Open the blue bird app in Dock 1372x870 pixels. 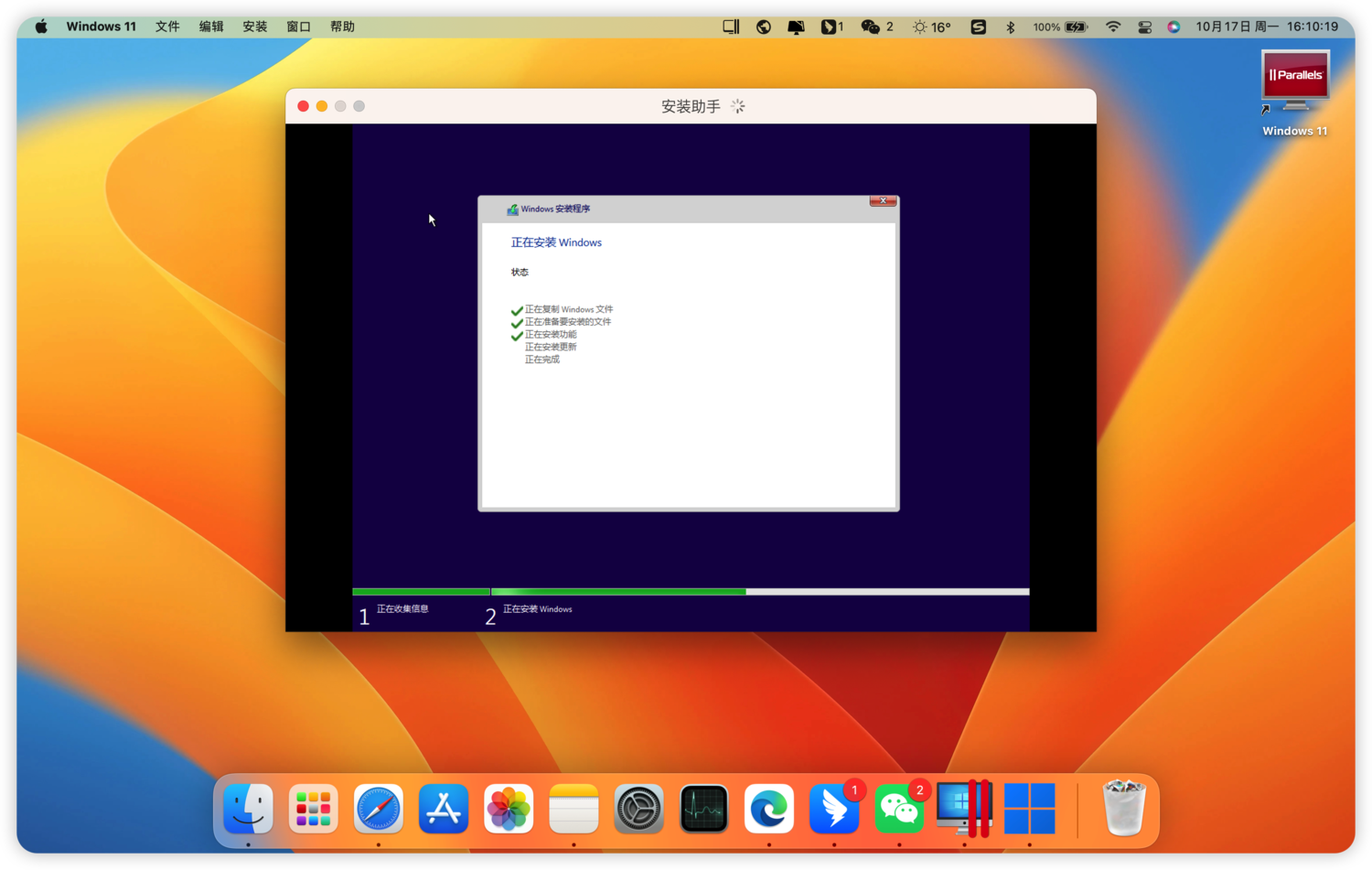tap(834, 809)
